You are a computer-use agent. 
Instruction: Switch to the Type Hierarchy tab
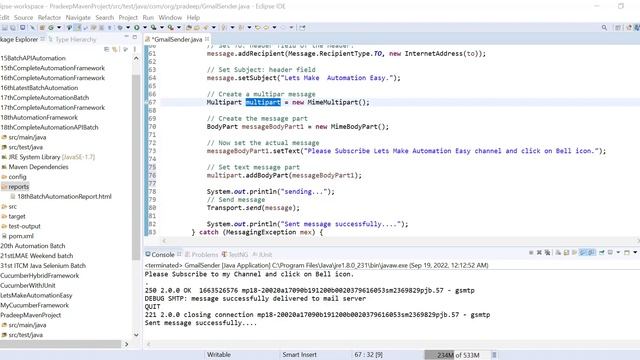tap(73, 39)
